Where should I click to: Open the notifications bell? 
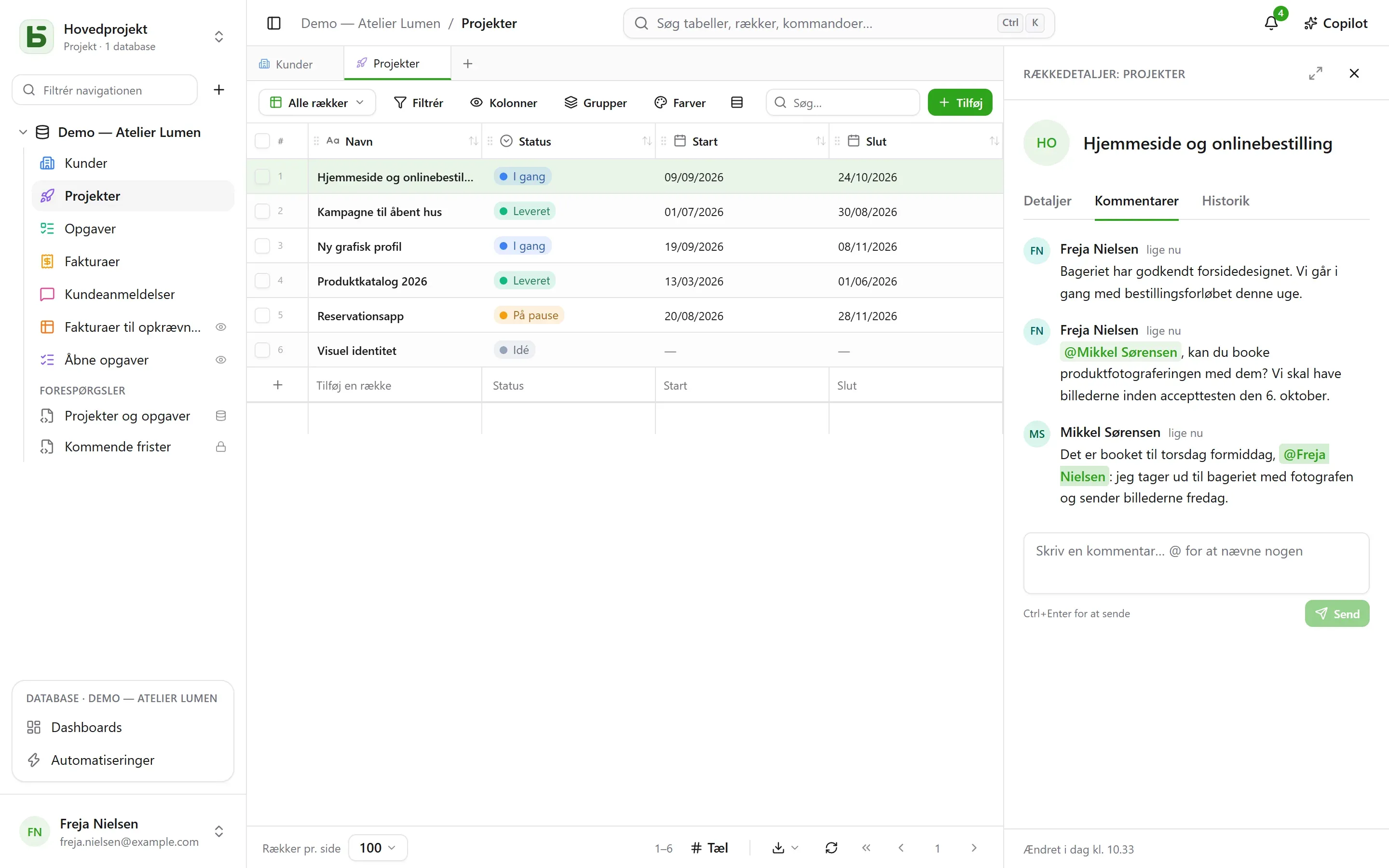click(x=1271, y=23)
